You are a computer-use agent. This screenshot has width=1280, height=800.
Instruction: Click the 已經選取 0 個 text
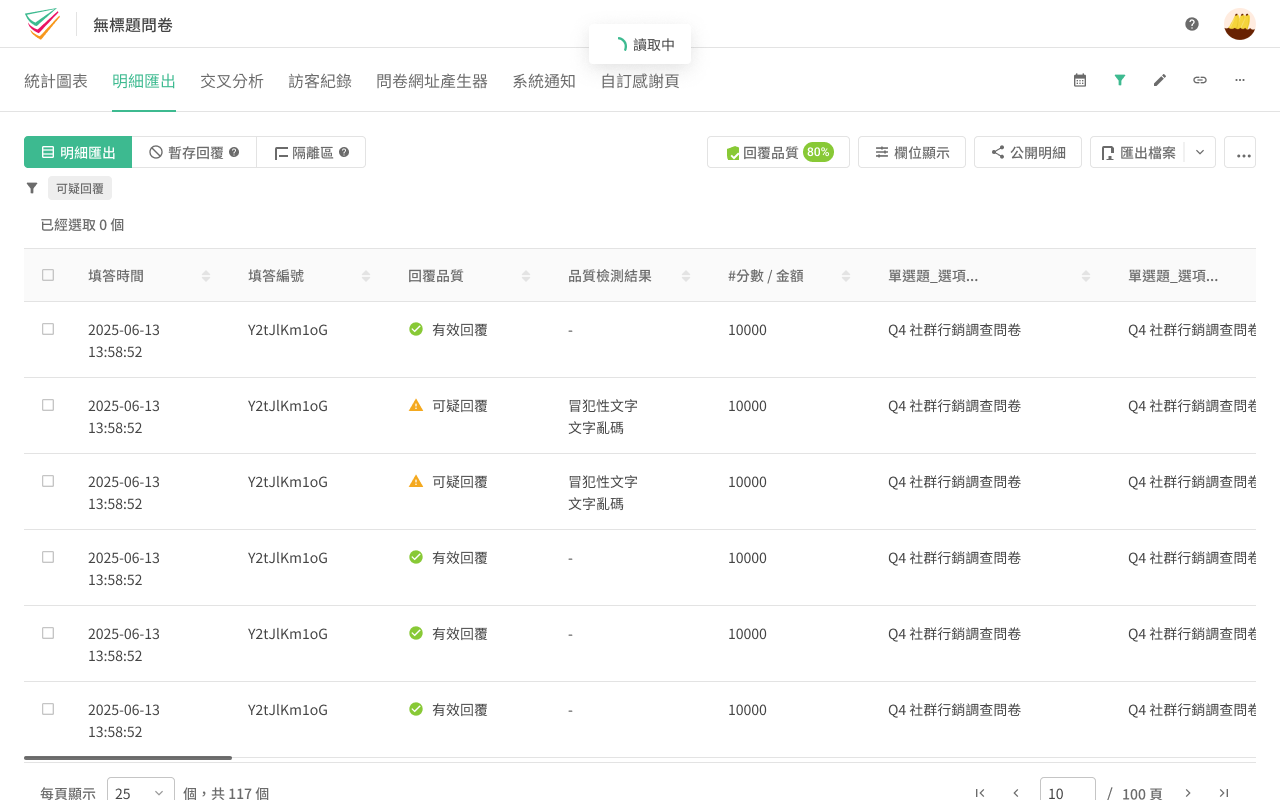pyautogui.click(x=82, y=225)
